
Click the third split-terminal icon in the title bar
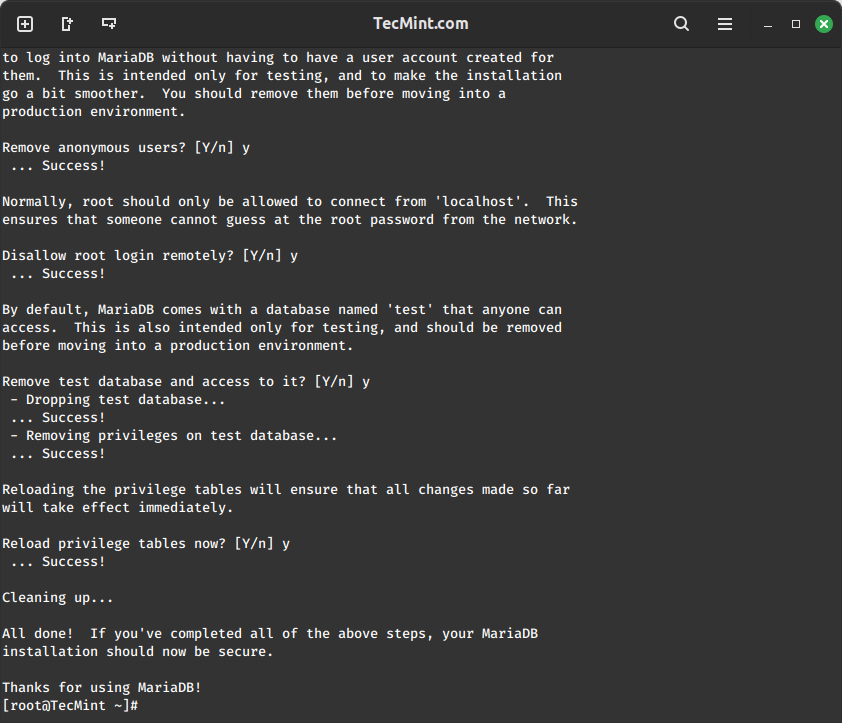[x=109, y=24]
